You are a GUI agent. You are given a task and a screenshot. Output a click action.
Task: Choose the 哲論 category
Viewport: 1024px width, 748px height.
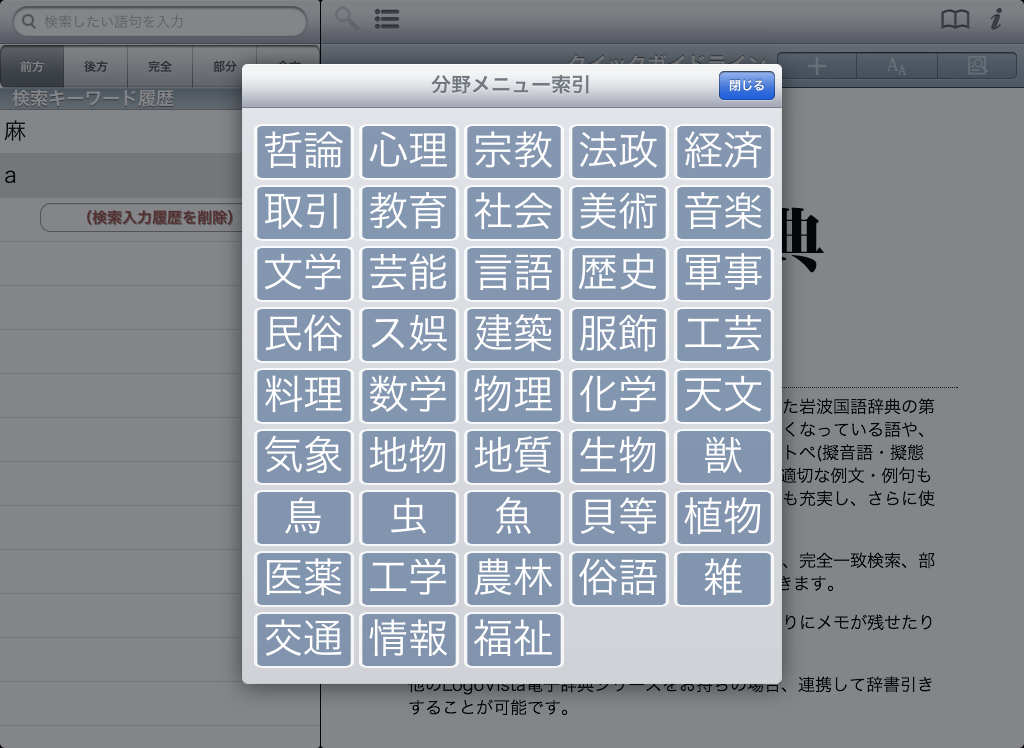point(304,152)
